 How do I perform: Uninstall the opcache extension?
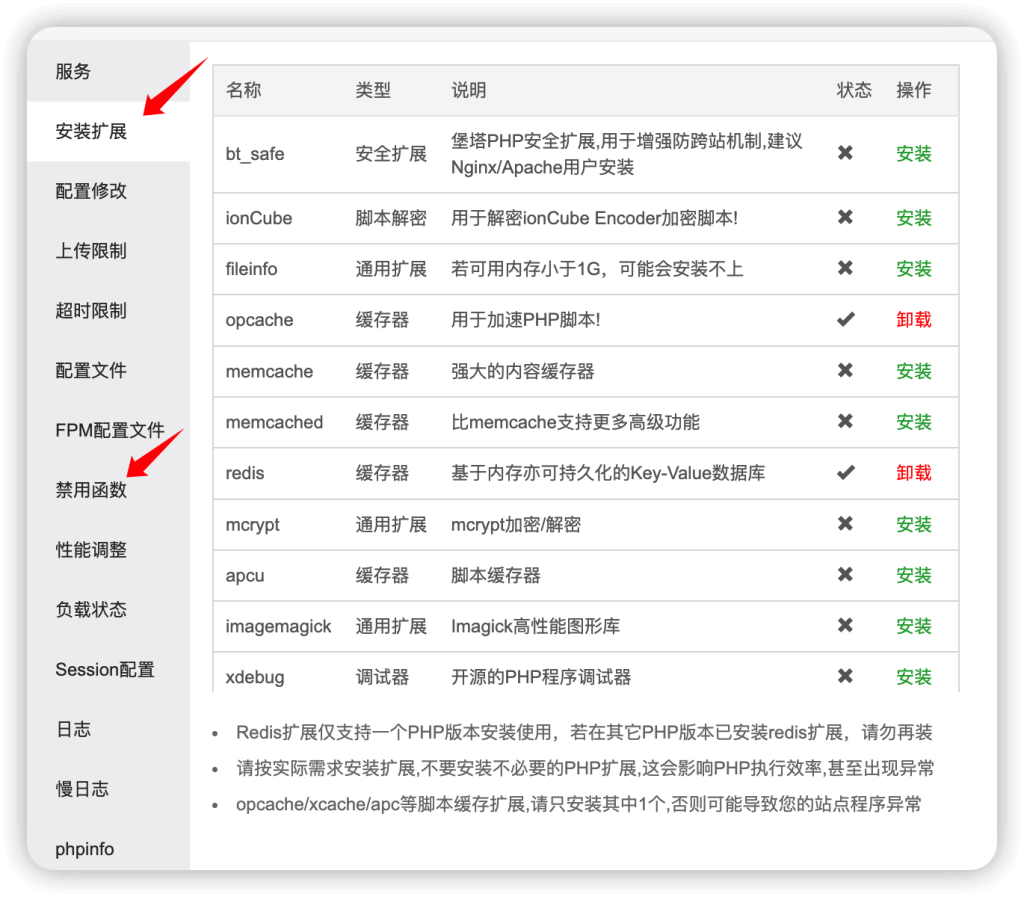pos(913,320)
